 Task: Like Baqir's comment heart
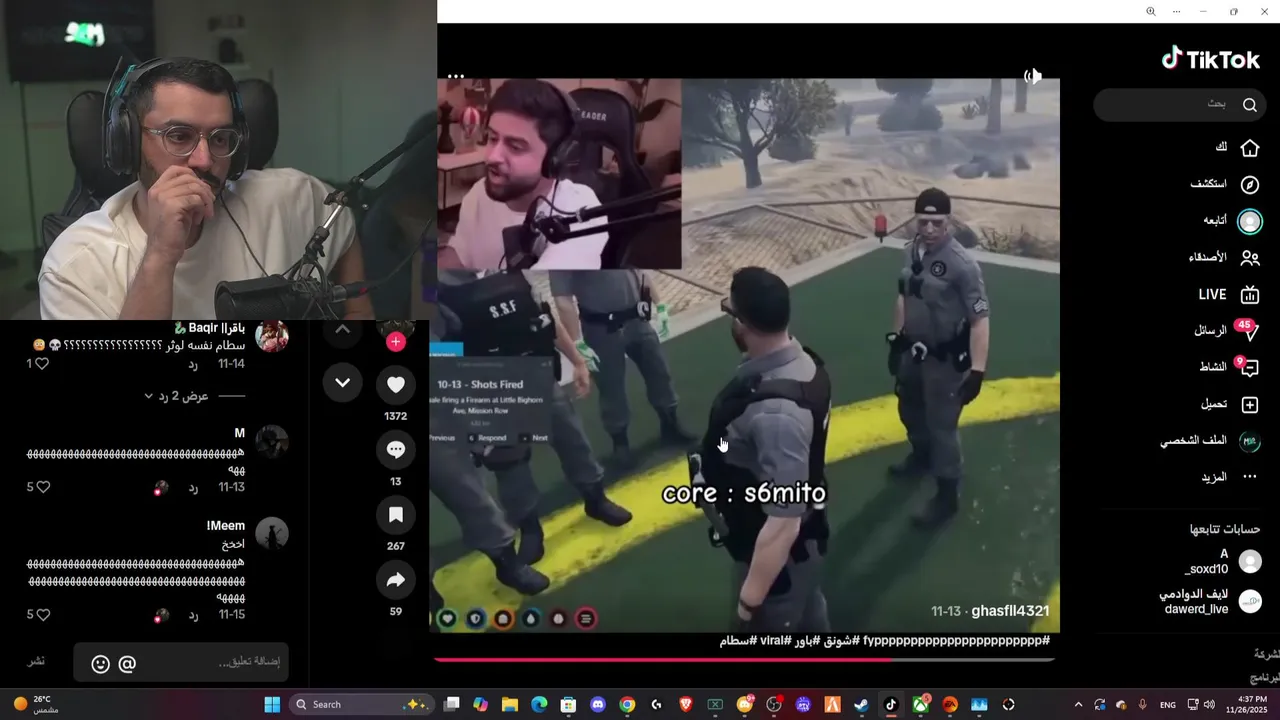point(42,364)
